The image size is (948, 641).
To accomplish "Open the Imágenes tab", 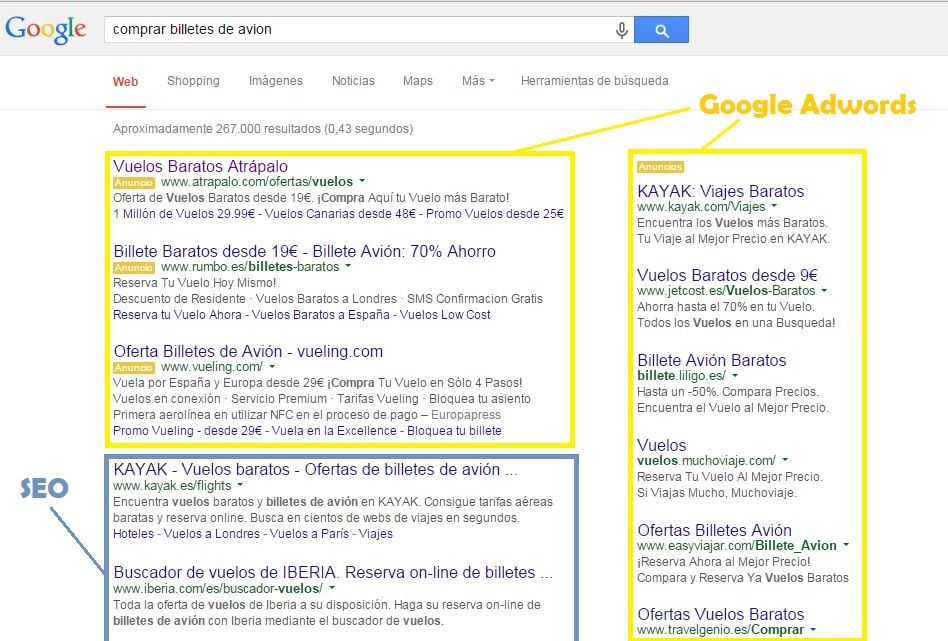I will pos(275,81).
